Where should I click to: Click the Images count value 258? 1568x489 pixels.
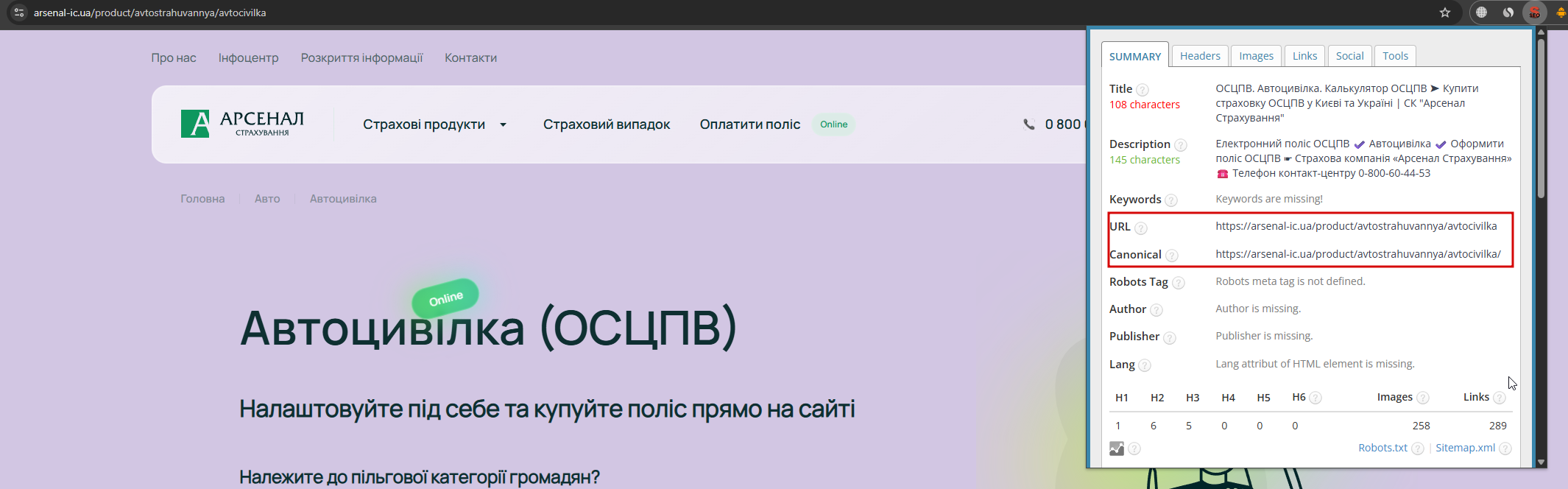tap(1421, 426)
